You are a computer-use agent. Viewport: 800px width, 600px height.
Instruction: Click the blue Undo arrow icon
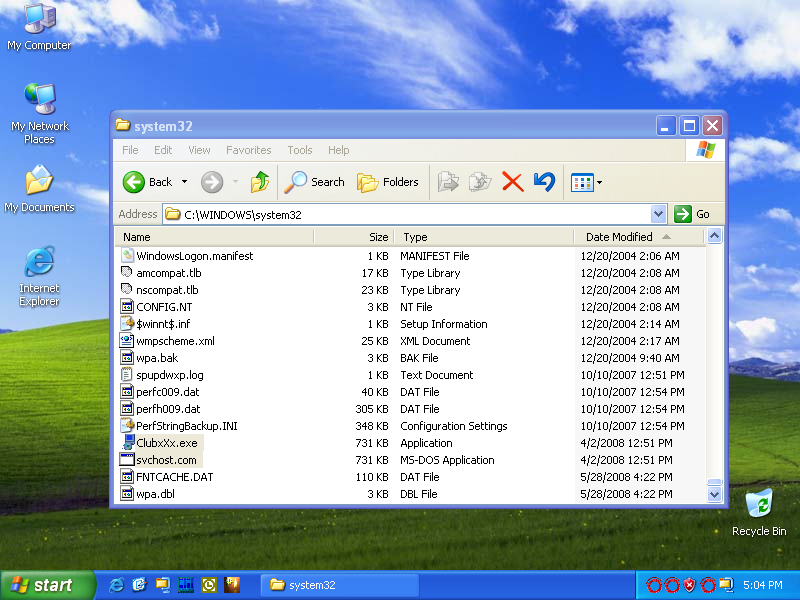click(544, 182)
